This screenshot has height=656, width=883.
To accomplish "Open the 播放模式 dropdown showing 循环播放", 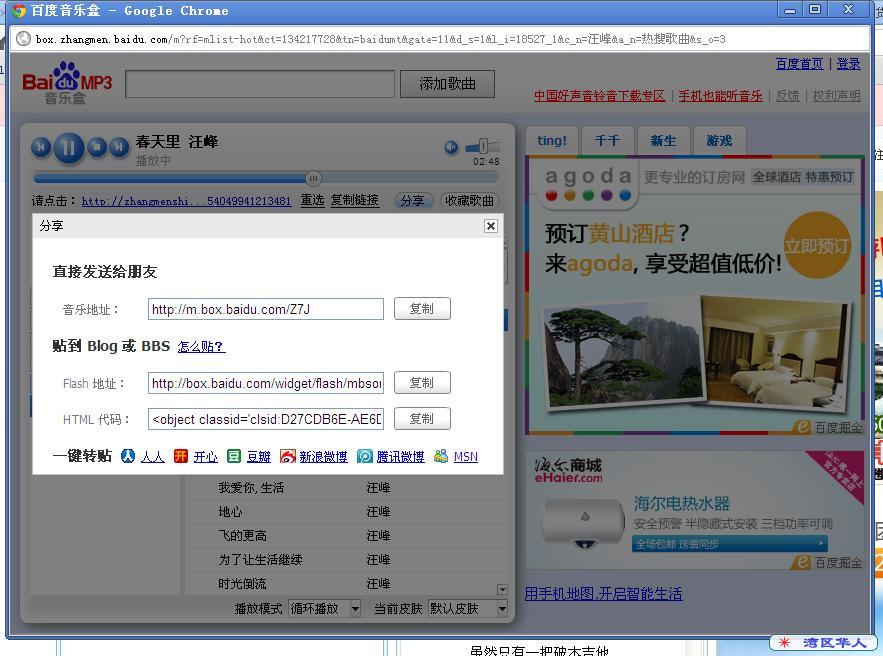I will (x=325, y=609).
